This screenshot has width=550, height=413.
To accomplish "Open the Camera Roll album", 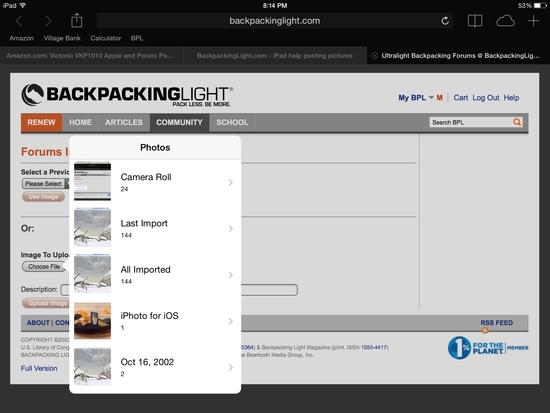I will tap(155, 182).
